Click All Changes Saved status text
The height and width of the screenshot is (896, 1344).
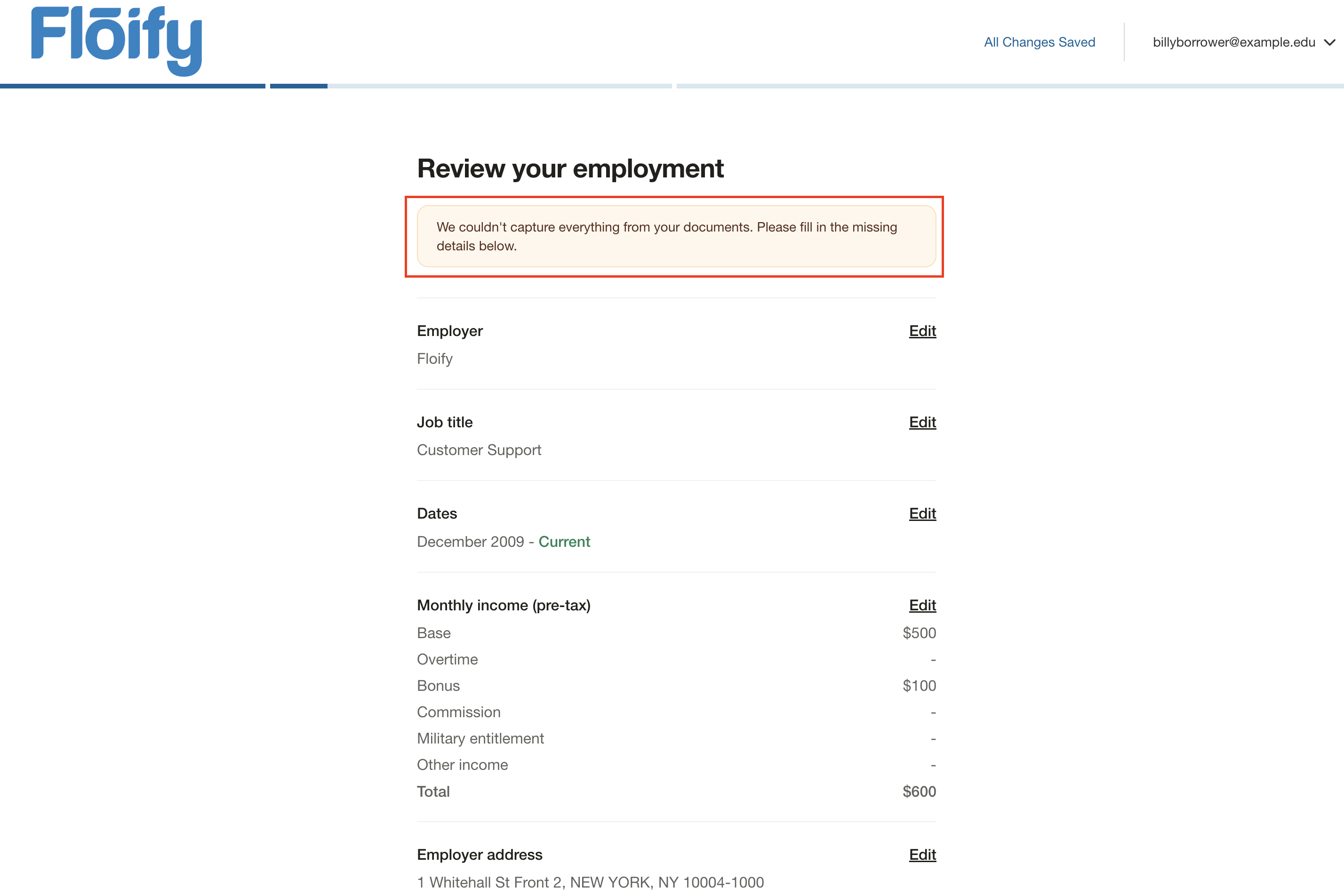1039,42
